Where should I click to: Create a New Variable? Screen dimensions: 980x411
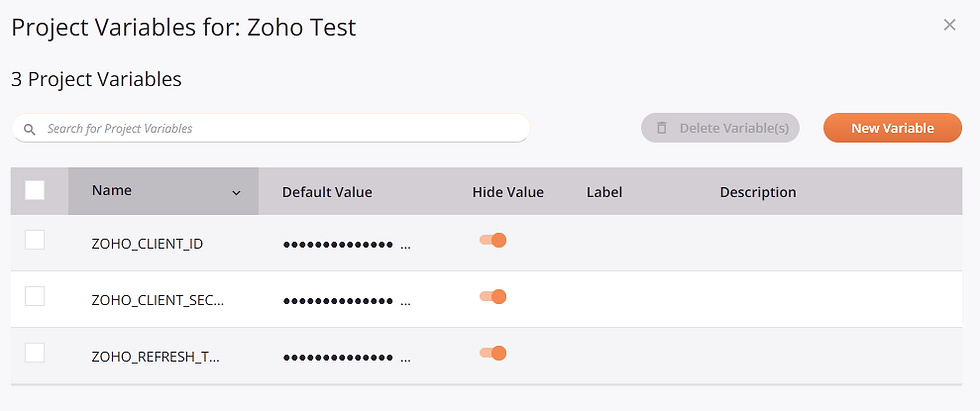[x=892, y=128]
